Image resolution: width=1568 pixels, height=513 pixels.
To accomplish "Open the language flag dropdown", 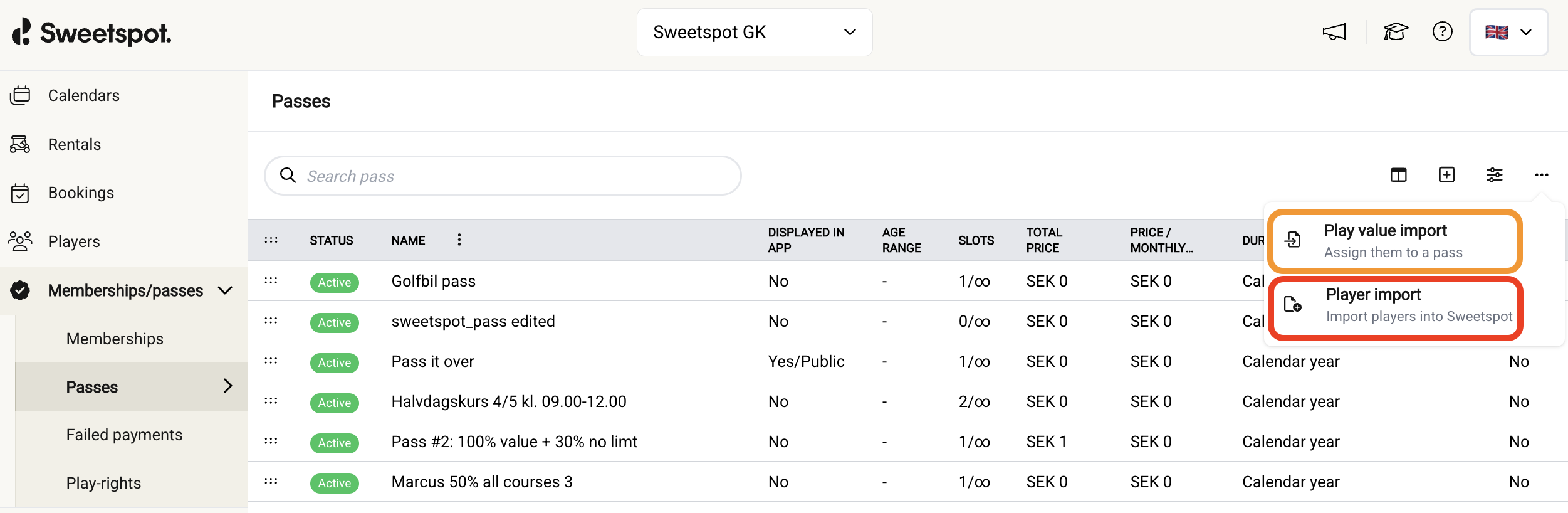I will click(x=1508, y=32).
